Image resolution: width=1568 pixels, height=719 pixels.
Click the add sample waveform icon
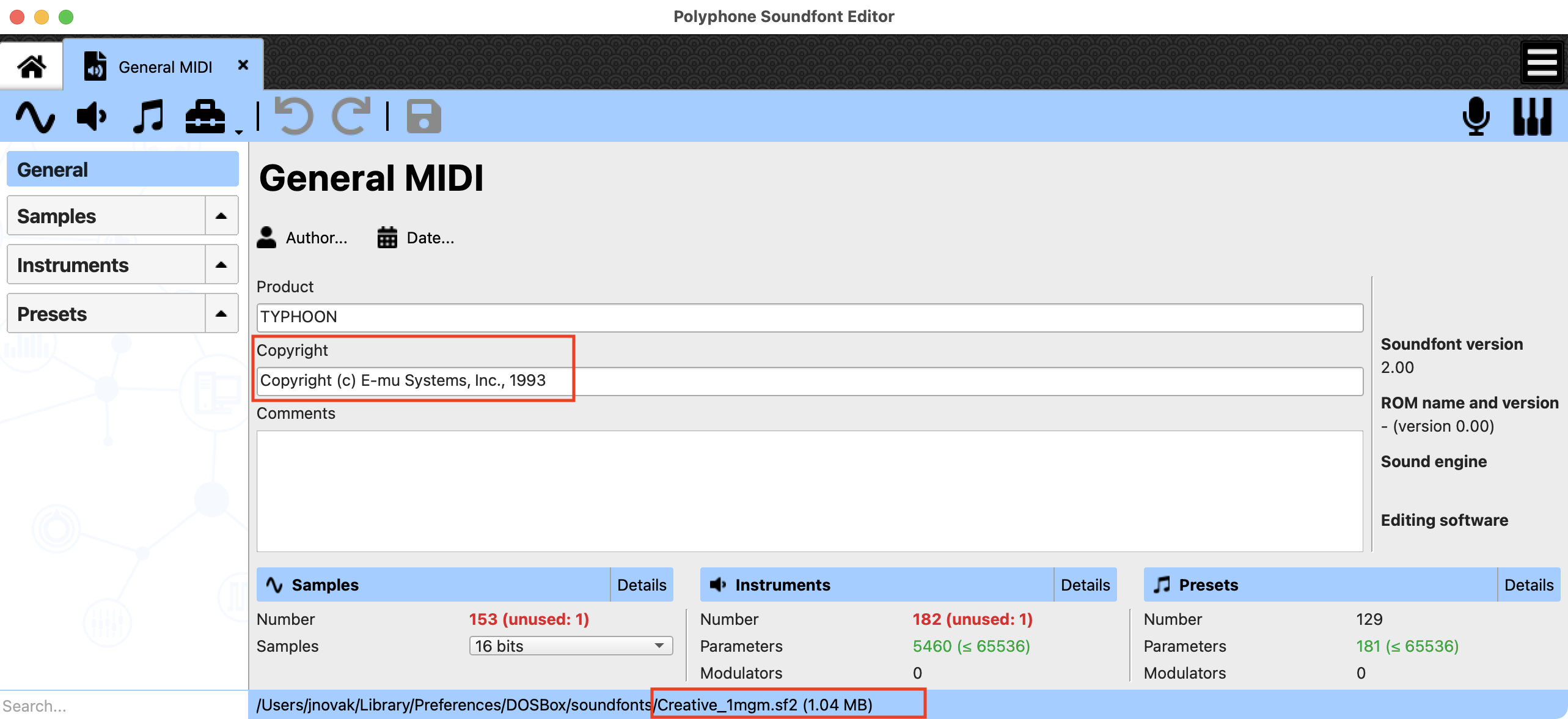(35, 116)
